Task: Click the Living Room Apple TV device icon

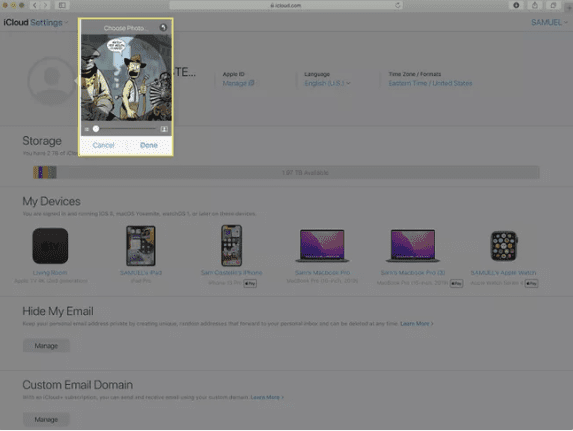Action: coord(50,246)
